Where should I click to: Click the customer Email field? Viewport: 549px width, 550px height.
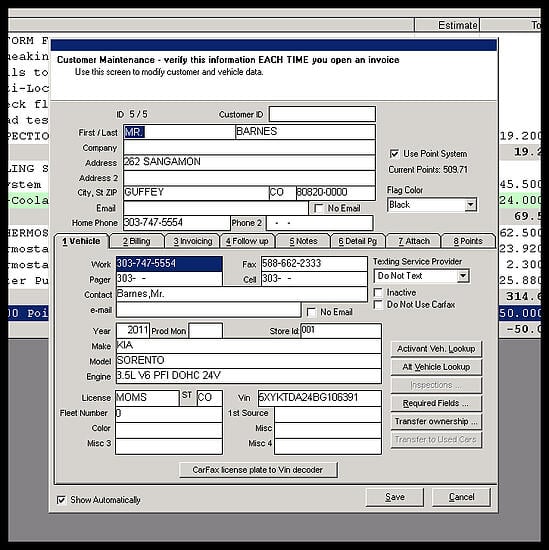coord(216,208)
